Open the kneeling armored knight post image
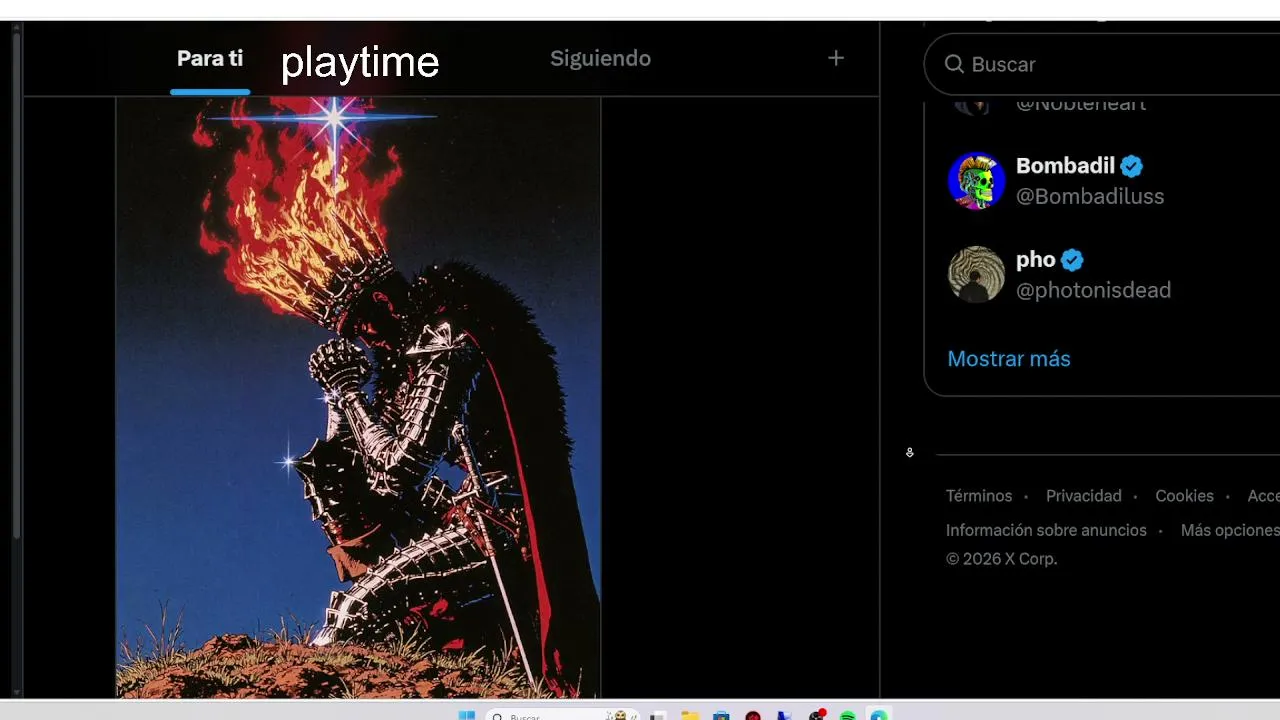 [x=358, y=397]
